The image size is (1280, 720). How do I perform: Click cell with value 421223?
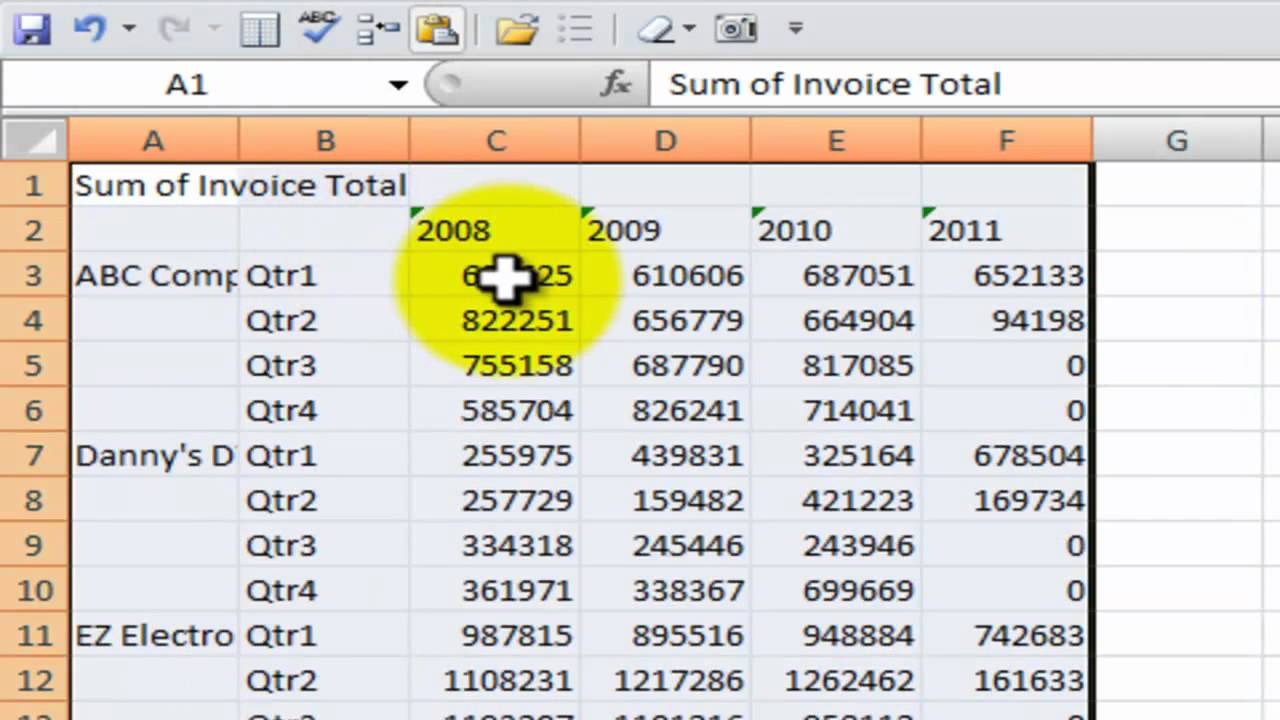click(x=836, y=500)
